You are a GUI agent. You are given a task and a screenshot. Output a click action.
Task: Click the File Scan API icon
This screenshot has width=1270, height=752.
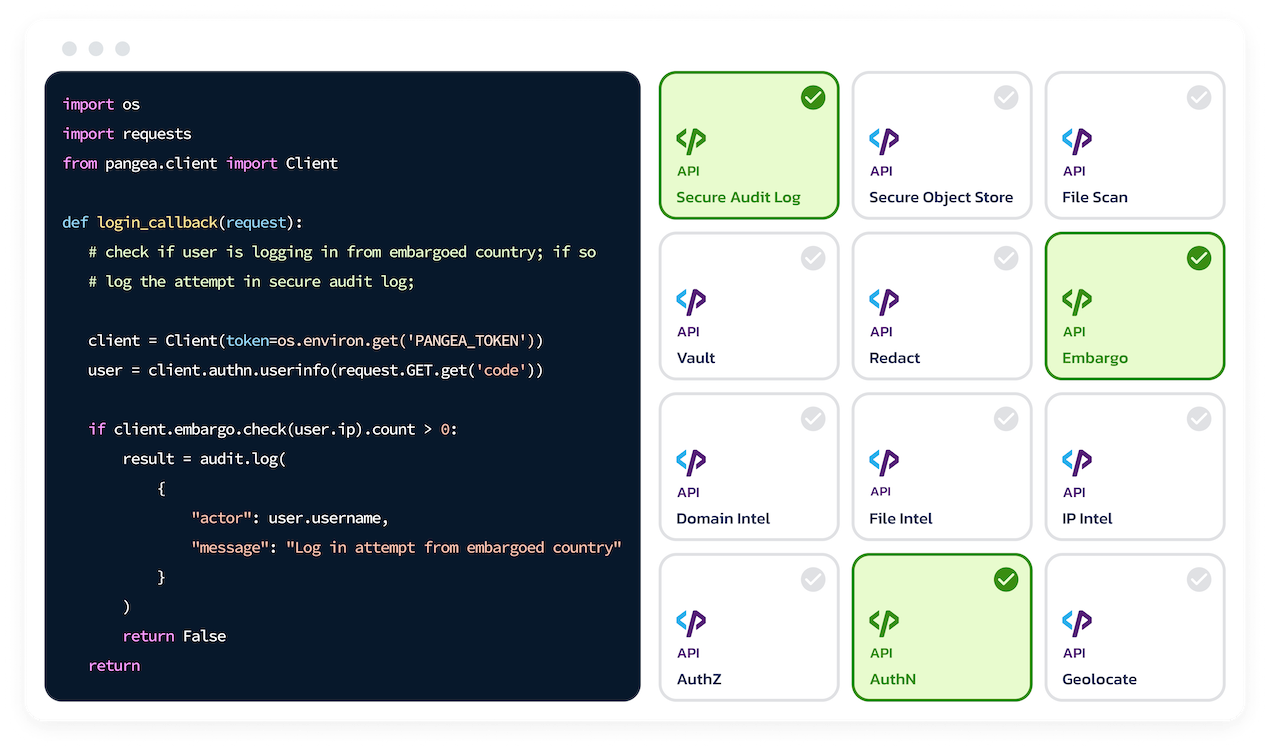[x=1077, y=141]
